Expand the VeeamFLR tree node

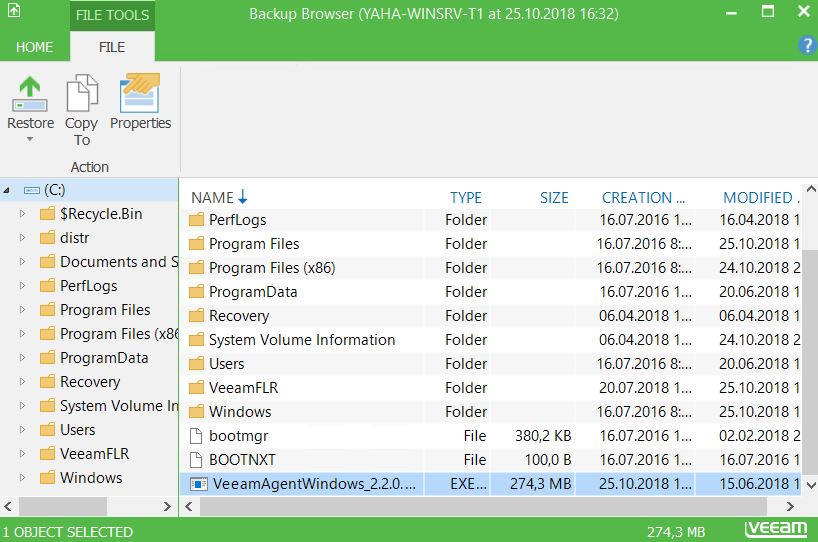click(22, 453)
